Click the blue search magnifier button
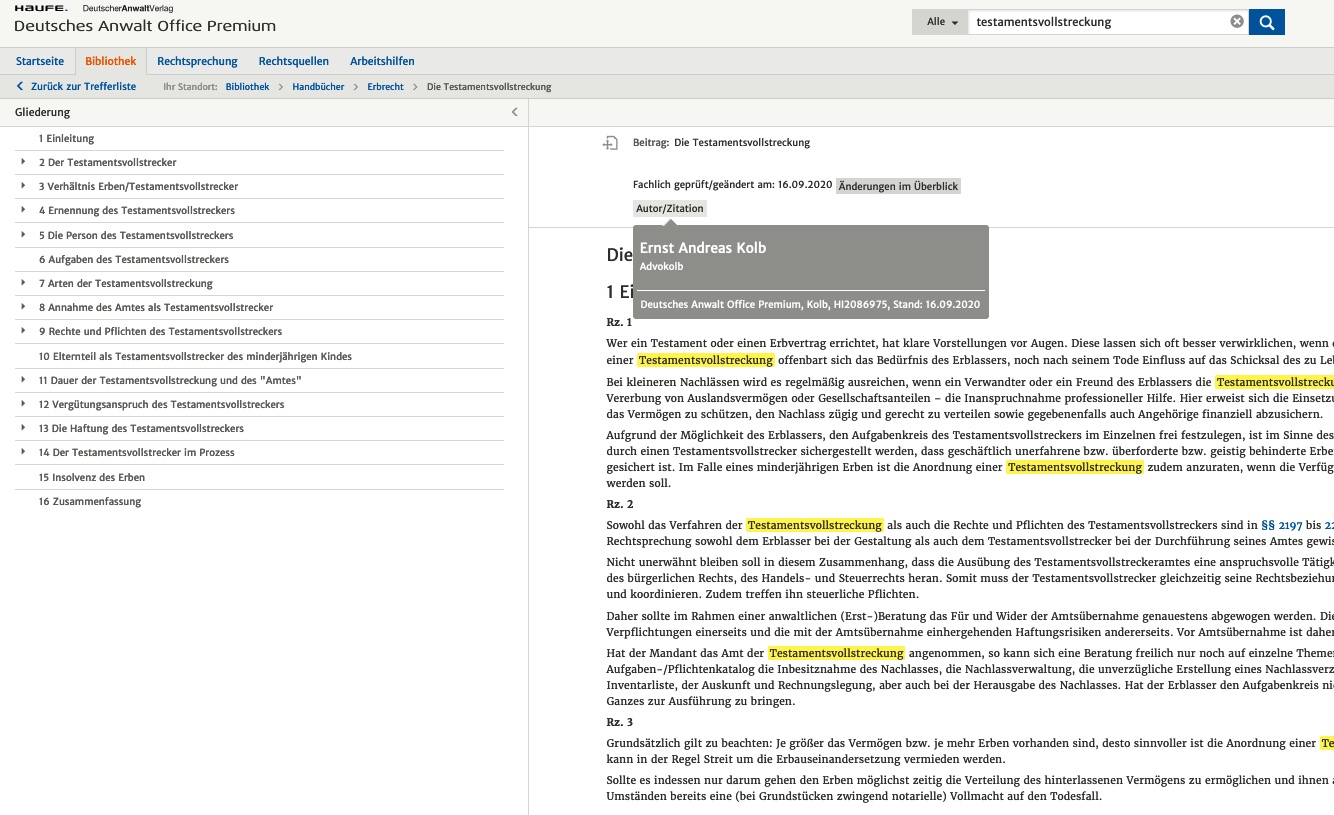Screen dimensions: 1334x815 [1266, 22]
